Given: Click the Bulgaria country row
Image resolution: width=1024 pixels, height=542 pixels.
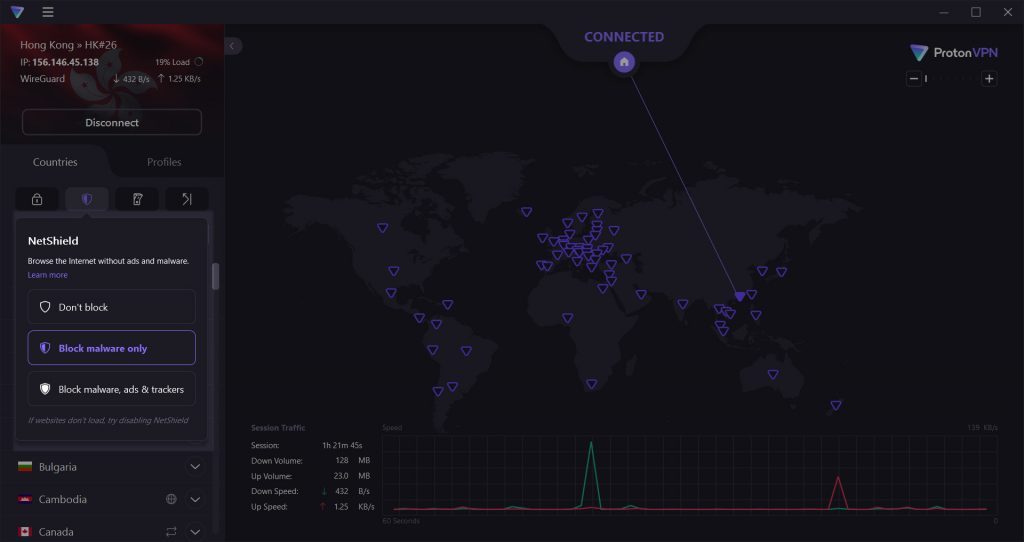Looking at the screenshot, I should [112, 467].
